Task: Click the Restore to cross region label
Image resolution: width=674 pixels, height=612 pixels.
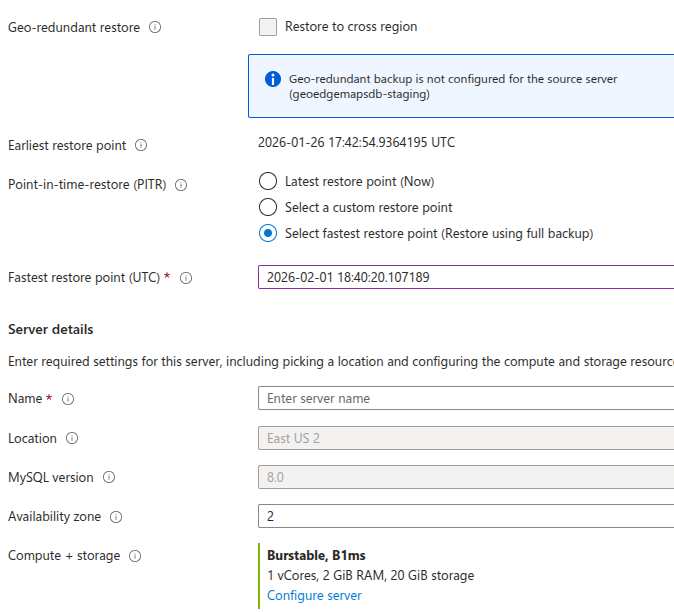Action: point(351,27)
